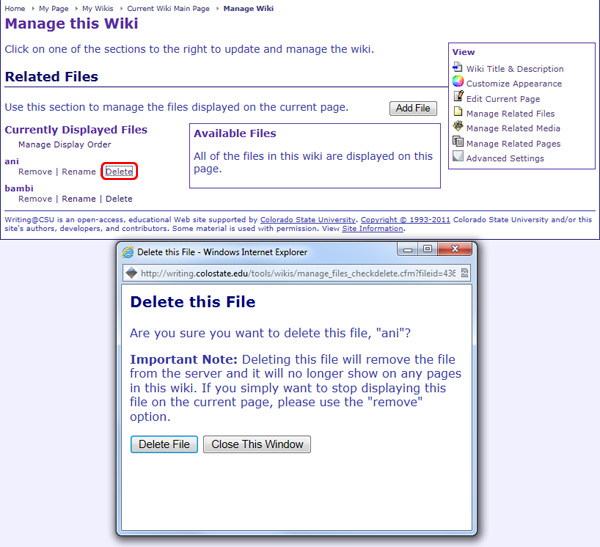600x547 pixels.
Task: Click Remove link for the ani file
Action: coord(35,172)
